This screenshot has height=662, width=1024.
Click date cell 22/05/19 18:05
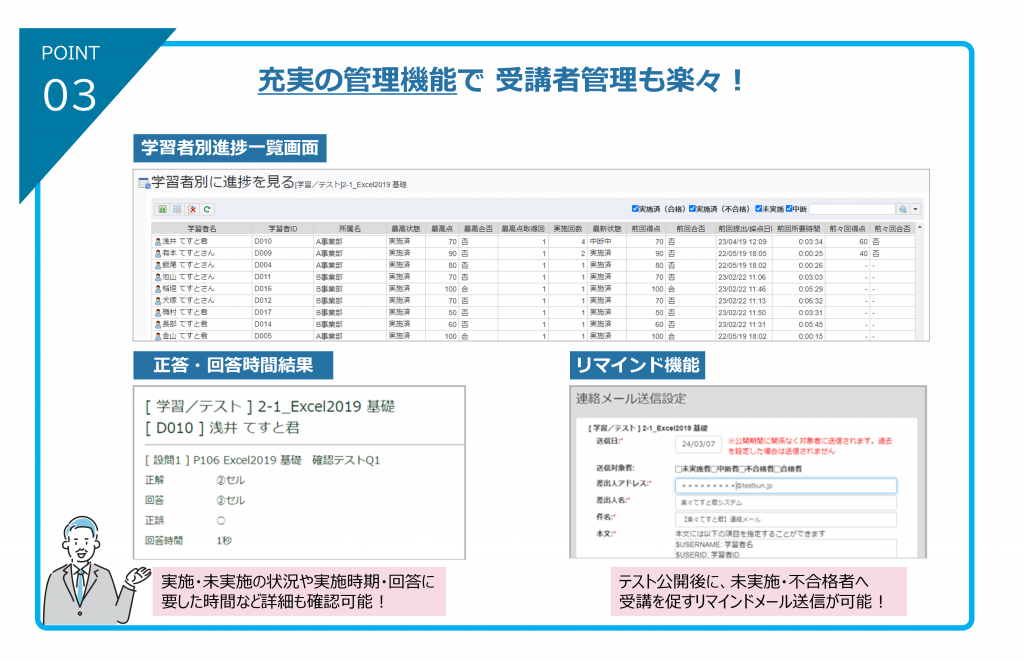coord(743,253)
